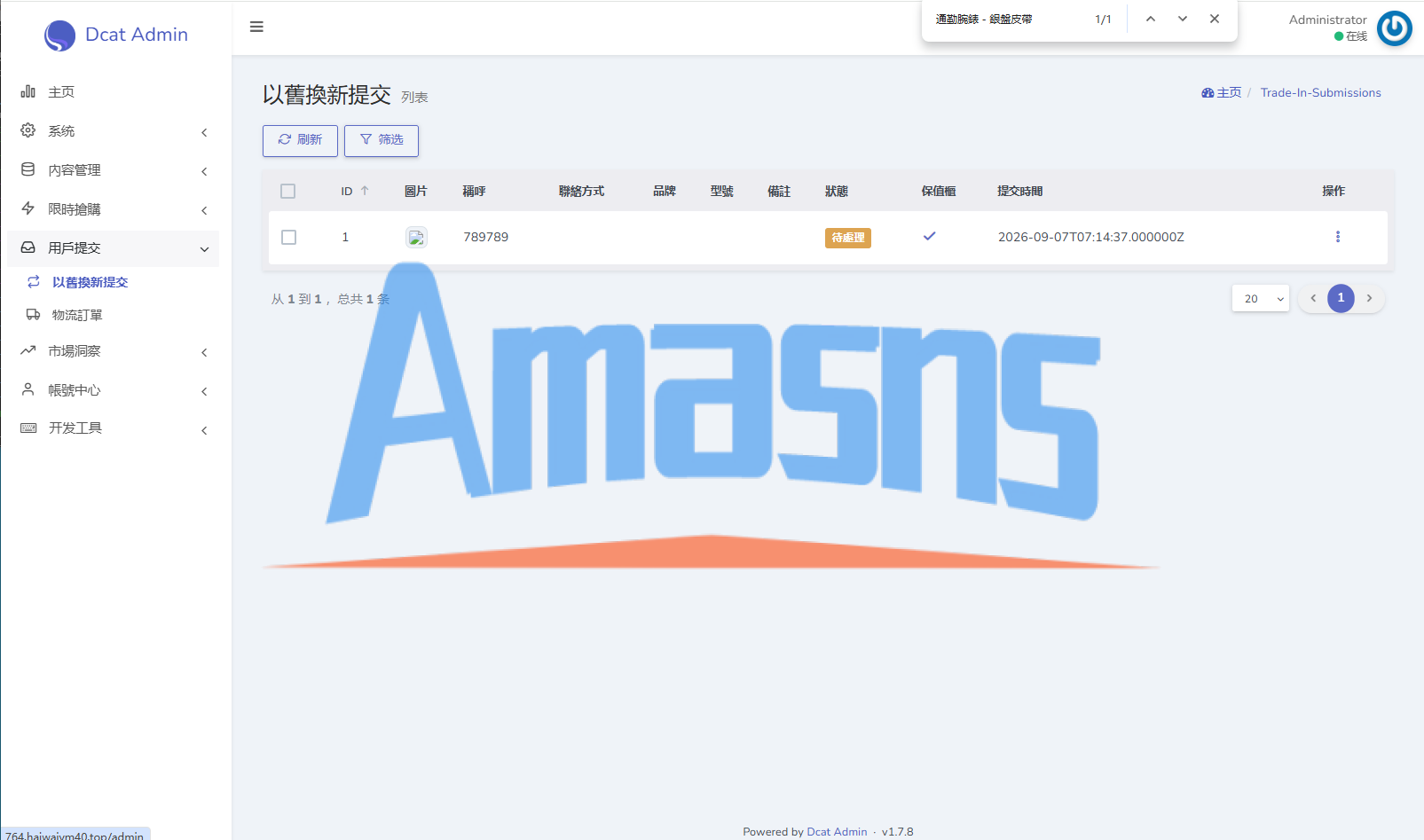
Task: Click the pagination next arrow
Action: coord(1370,298)
